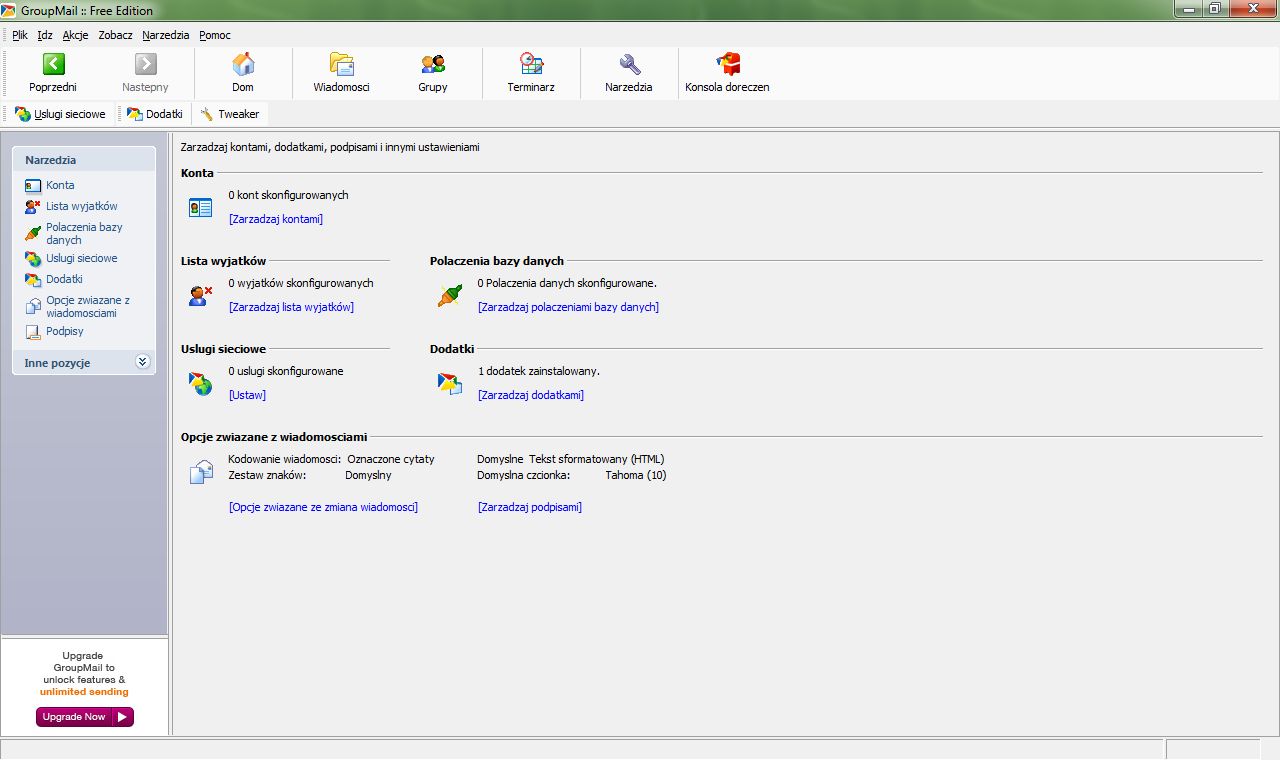Click the message options document icon

(x=201, y=472)
